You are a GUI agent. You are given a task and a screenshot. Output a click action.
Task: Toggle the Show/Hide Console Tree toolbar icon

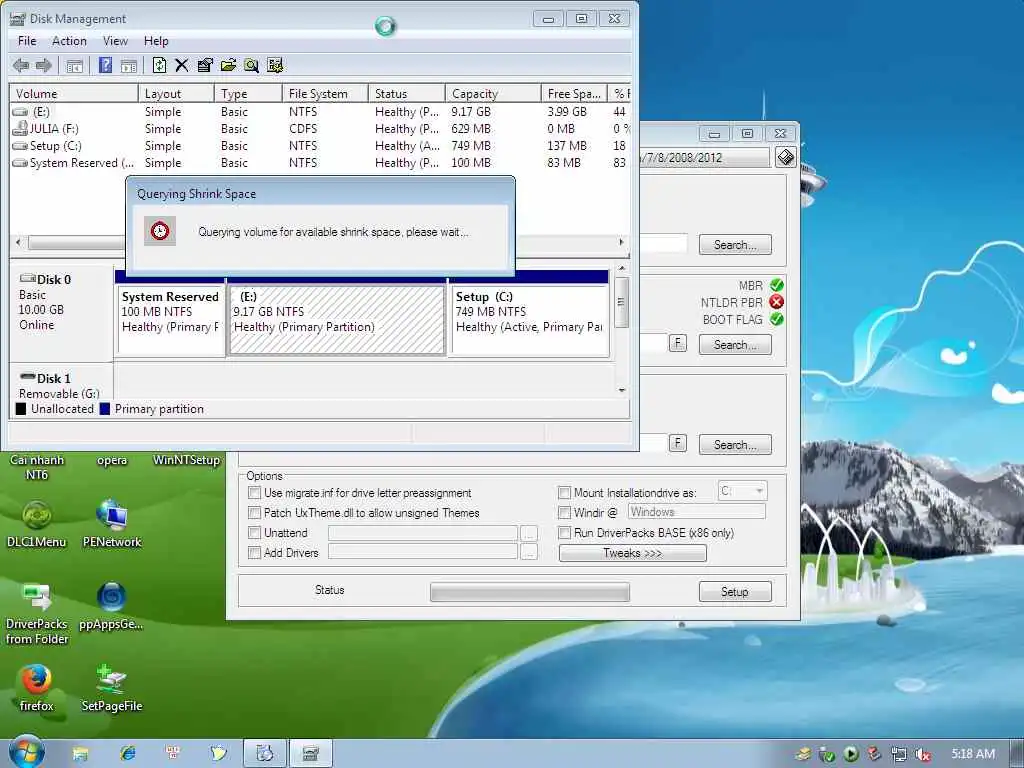pos(74,65)
